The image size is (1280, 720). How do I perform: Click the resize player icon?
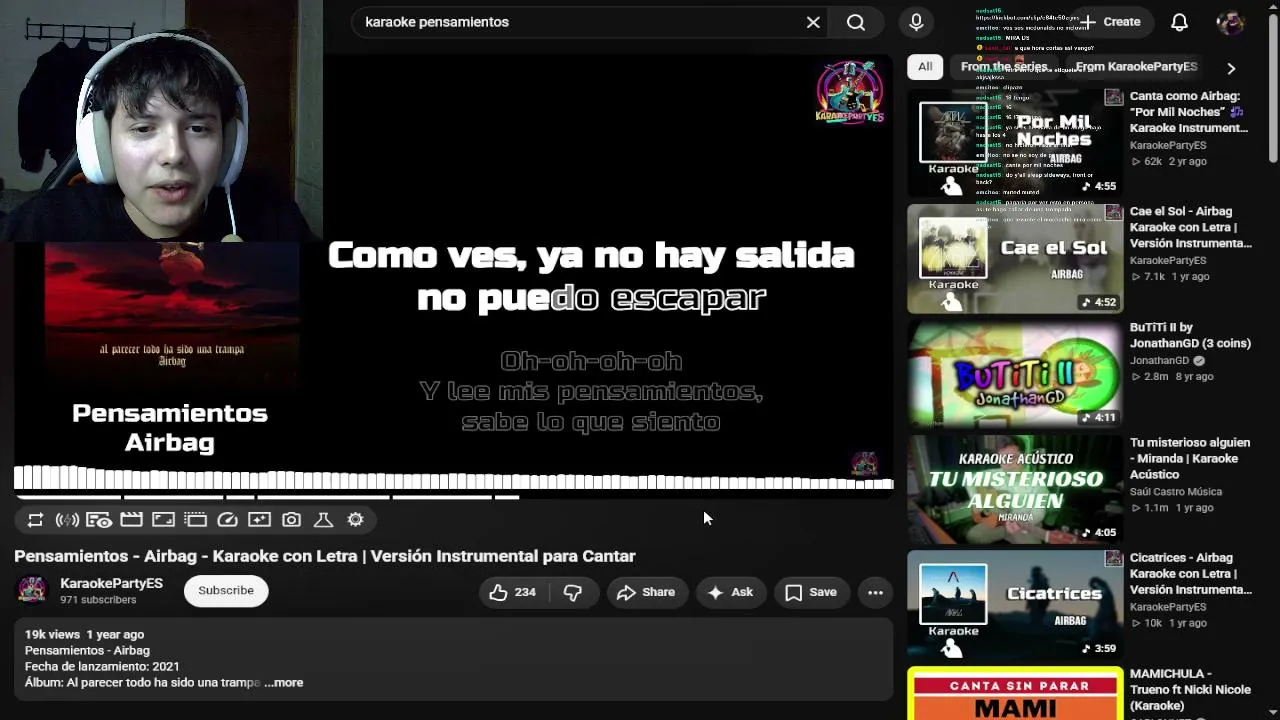pyautogui.click(x=163, y=520)
